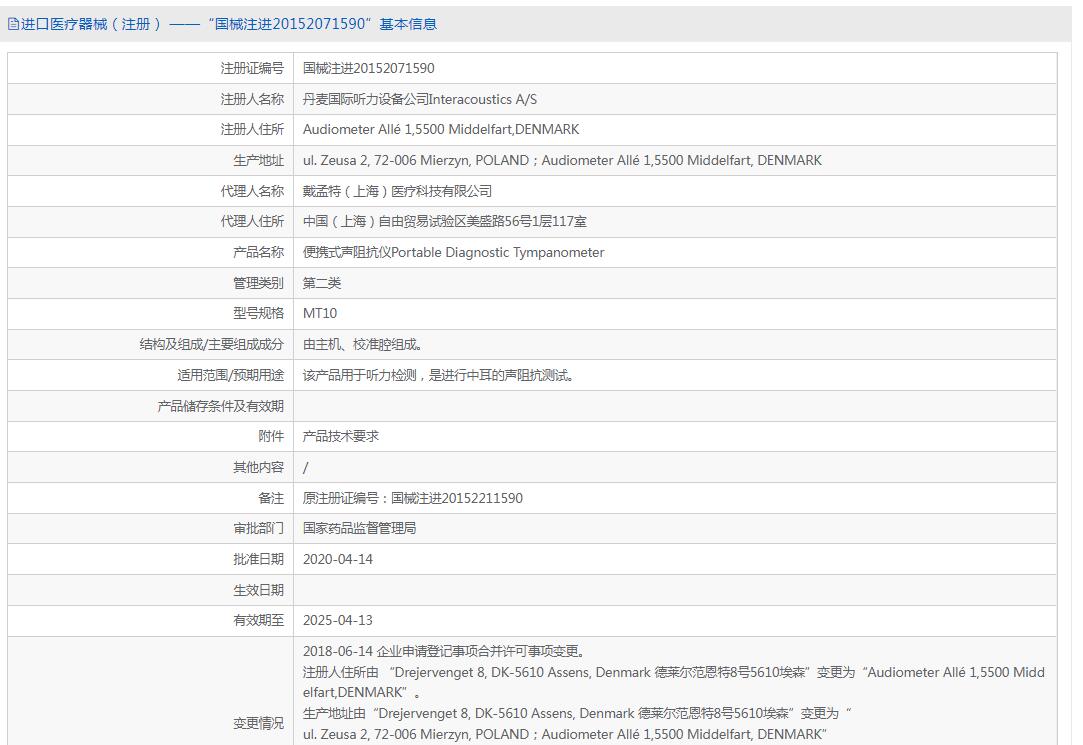Click the 结构及组成/主要组成成分 label

tap(211, 345)
